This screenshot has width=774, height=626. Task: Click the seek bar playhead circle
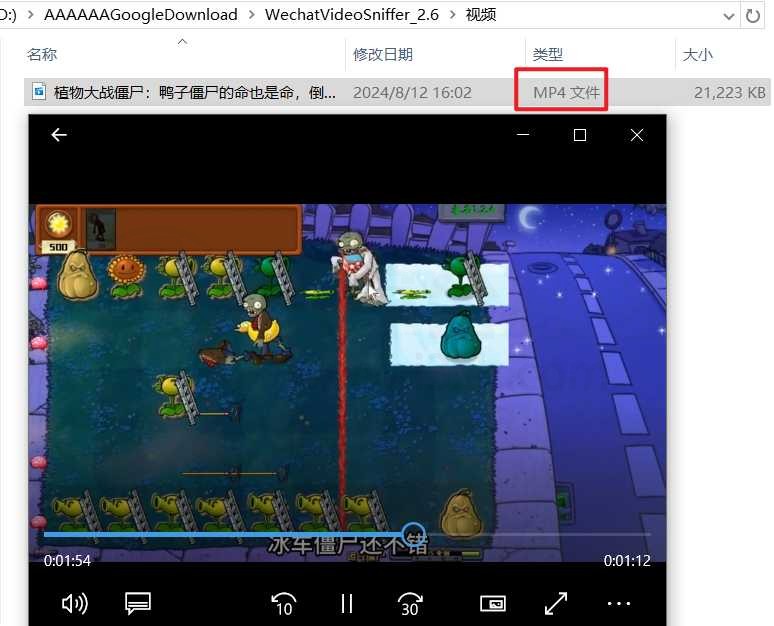tap(413, 534)
